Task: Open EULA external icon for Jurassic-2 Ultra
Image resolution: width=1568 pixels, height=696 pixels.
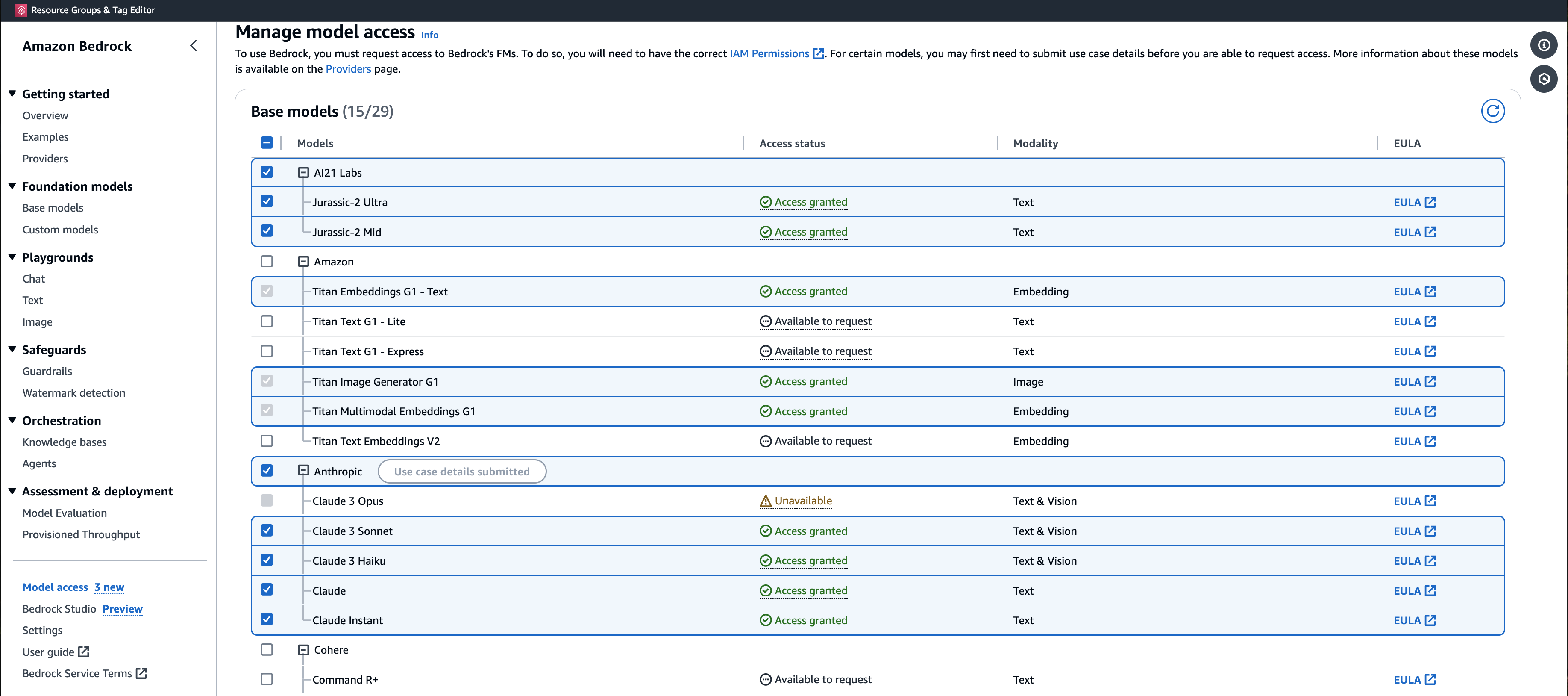Action: (1430, 202)
